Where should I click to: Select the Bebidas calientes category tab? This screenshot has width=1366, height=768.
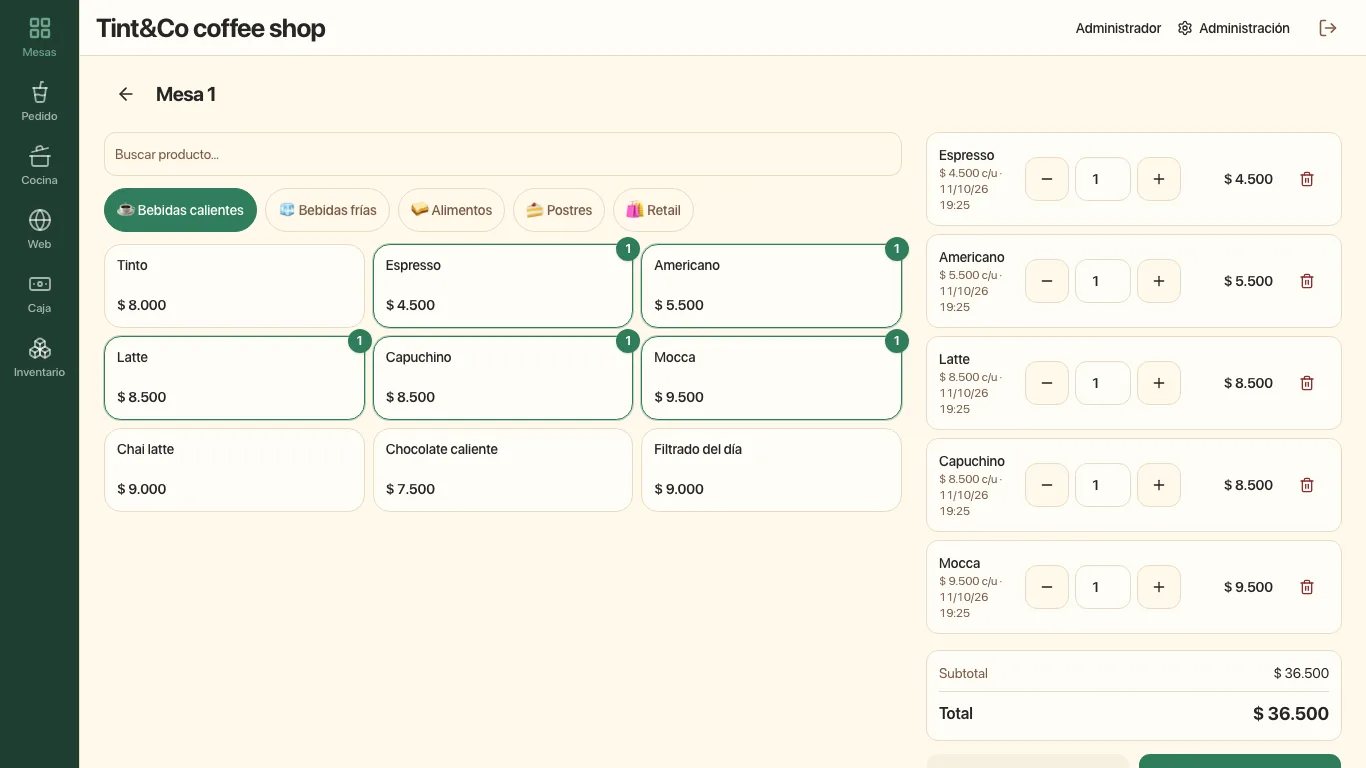[180, 210]
